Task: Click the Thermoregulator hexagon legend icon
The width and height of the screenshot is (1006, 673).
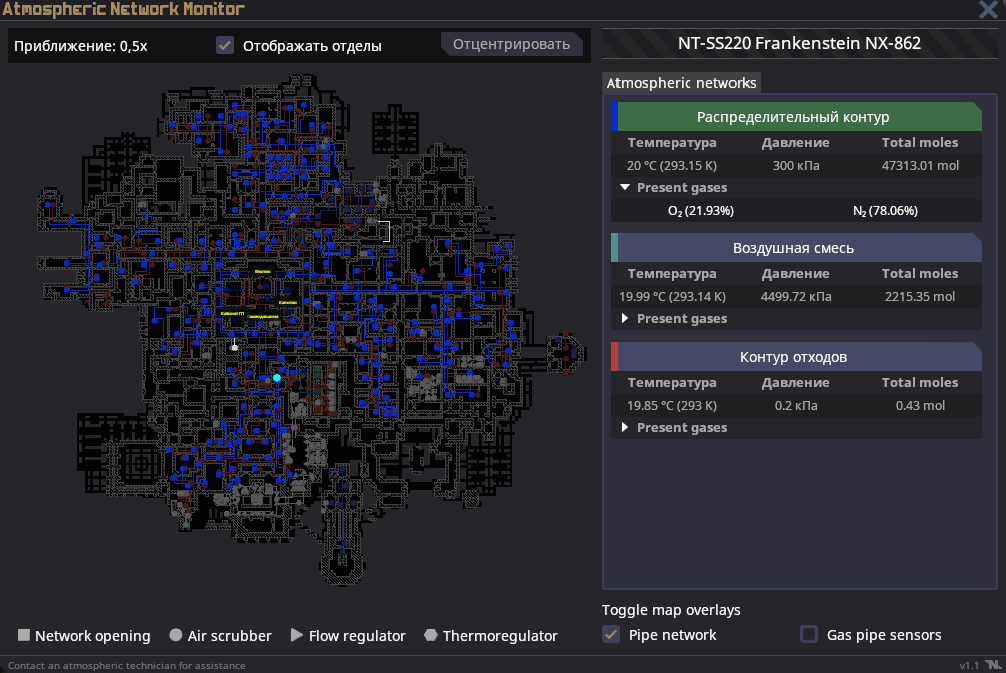Action: tap(431, 635)
